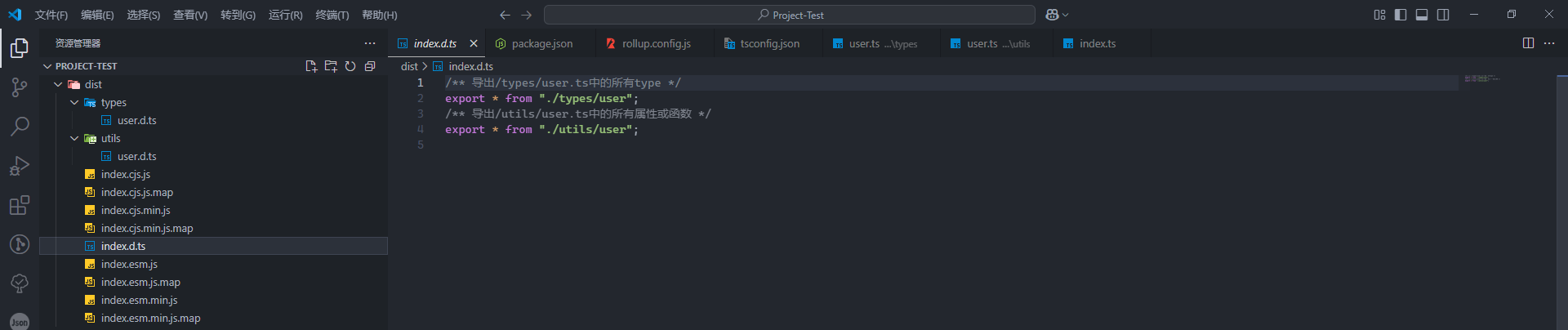The width and height of the screenshot is (1568, 330).
Task: Open the Source Control view
Action: point(20,87)
